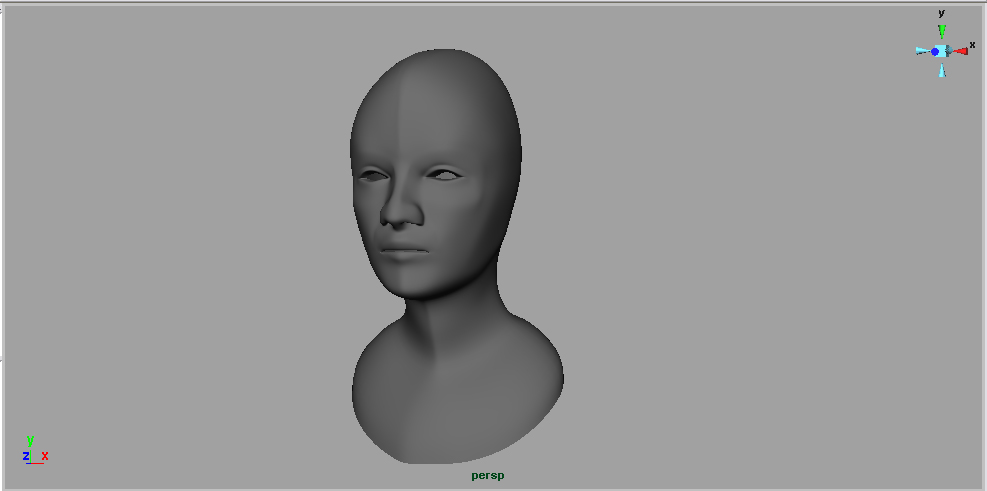
Task: Click the left cyan cone on view compass
Action: pyautogui.click(x=922, y=51)
